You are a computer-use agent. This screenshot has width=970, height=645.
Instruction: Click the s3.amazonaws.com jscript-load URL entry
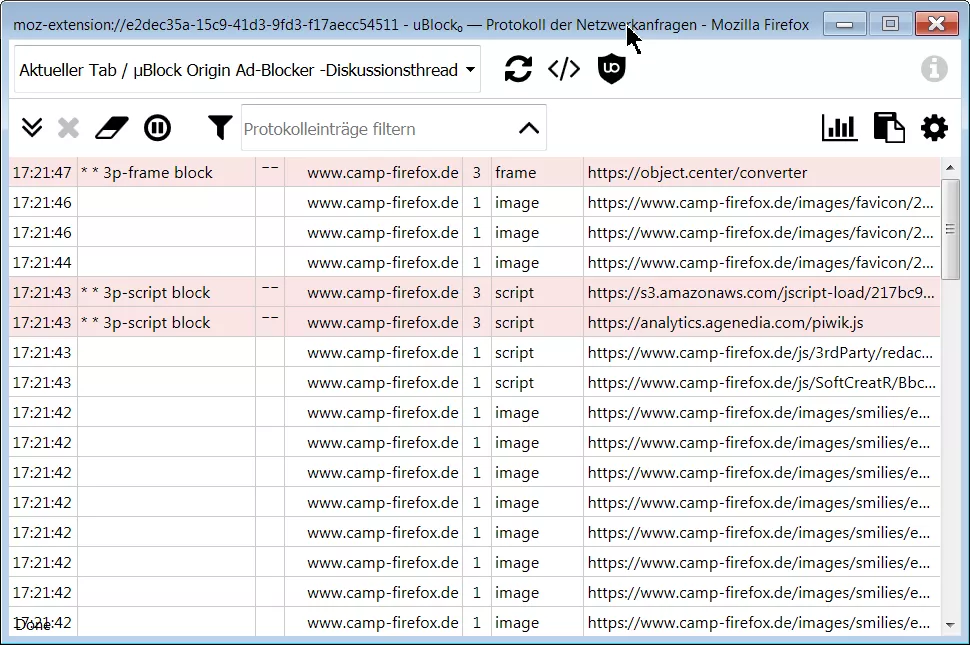point(761,293)
